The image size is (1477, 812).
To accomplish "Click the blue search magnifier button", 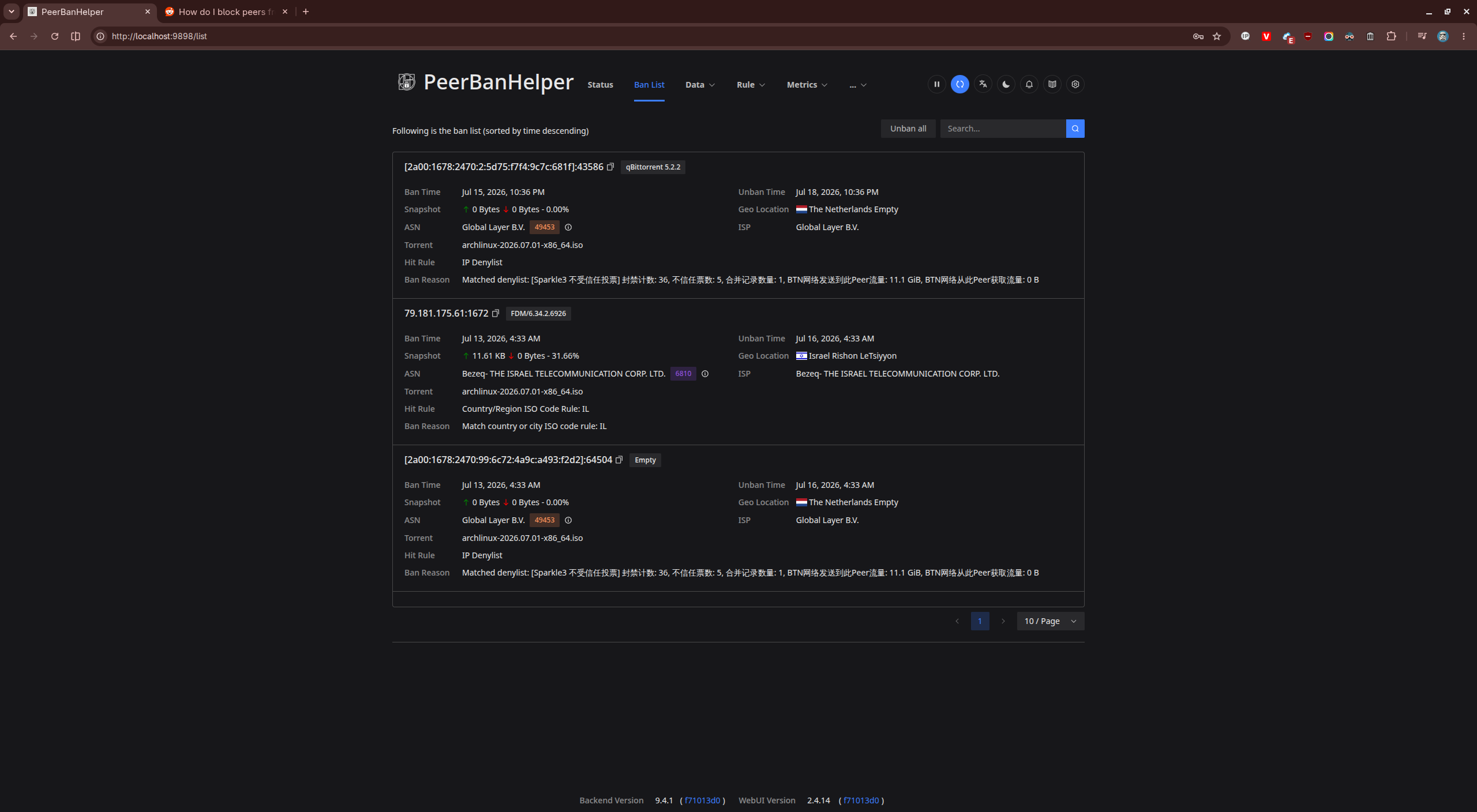I will pos(1075,129).
